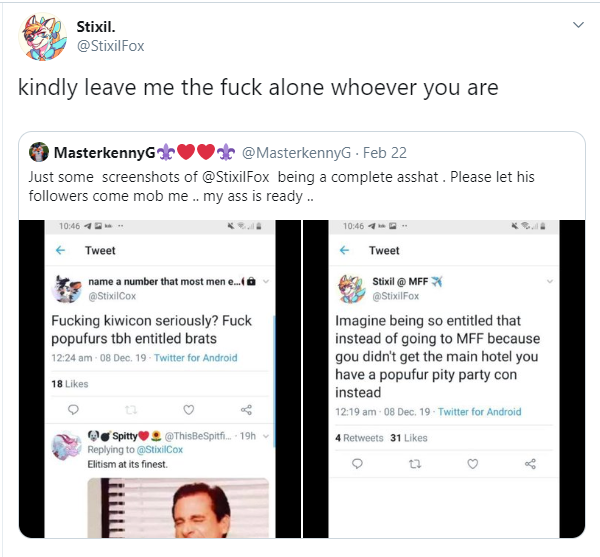Click the share icon under MFF tweet

[x=530, y=464]
